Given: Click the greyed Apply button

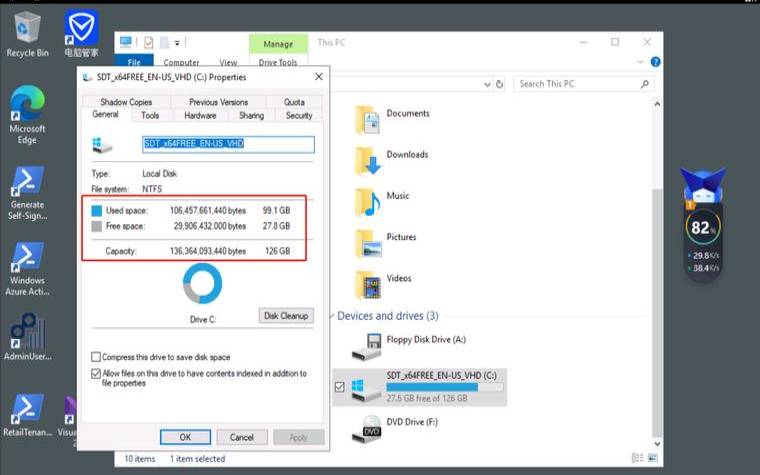Looking at the screenshot, I should 299,437.
